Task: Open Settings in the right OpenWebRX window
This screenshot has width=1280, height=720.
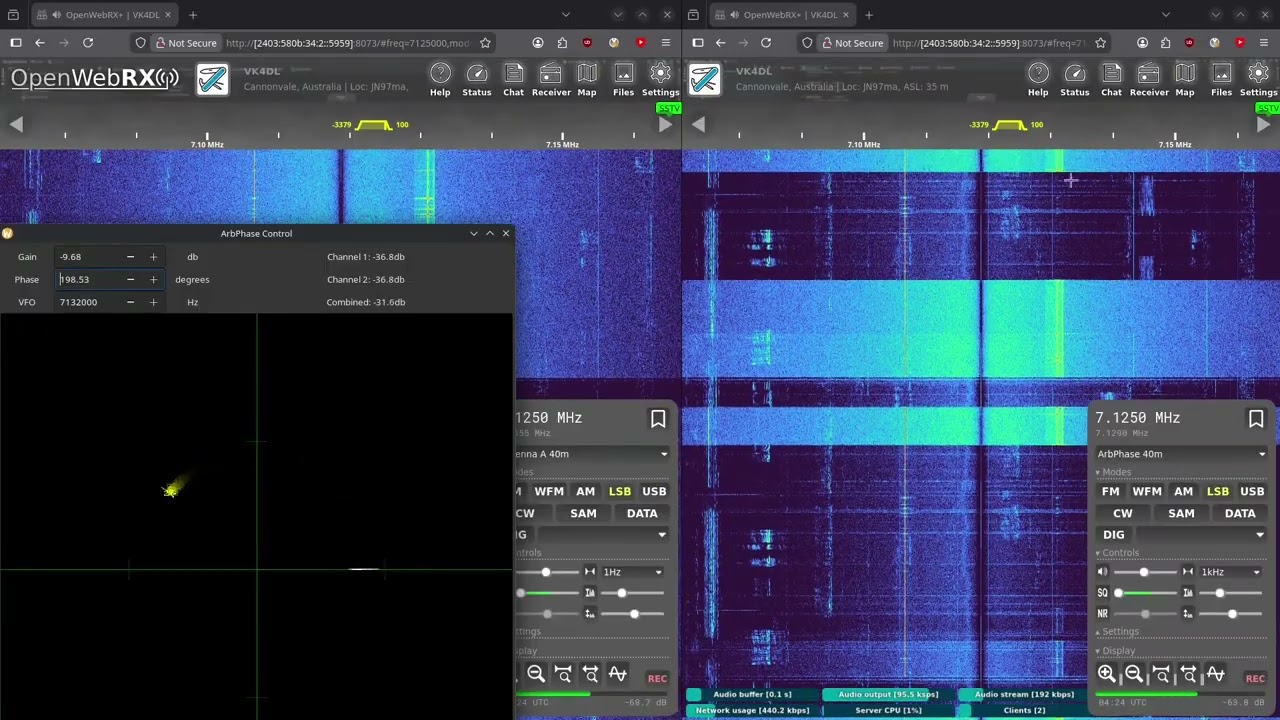Action: 1258,80
